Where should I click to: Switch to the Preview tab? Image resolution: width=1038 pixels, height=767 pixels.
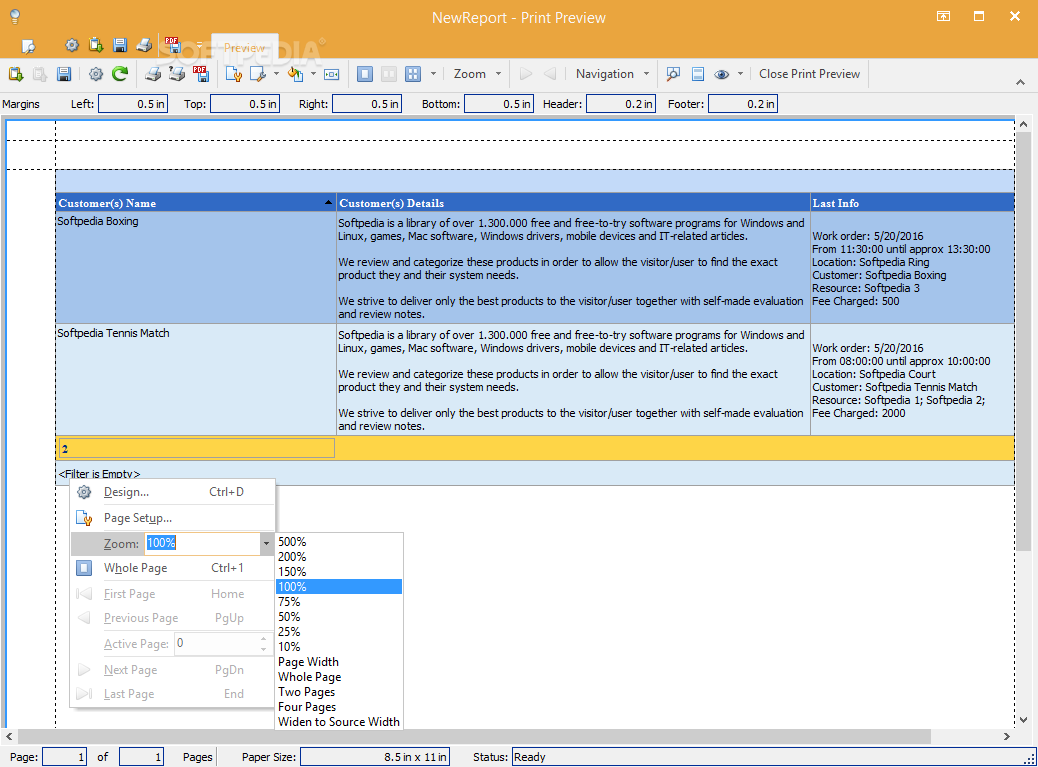pos(244,48)
